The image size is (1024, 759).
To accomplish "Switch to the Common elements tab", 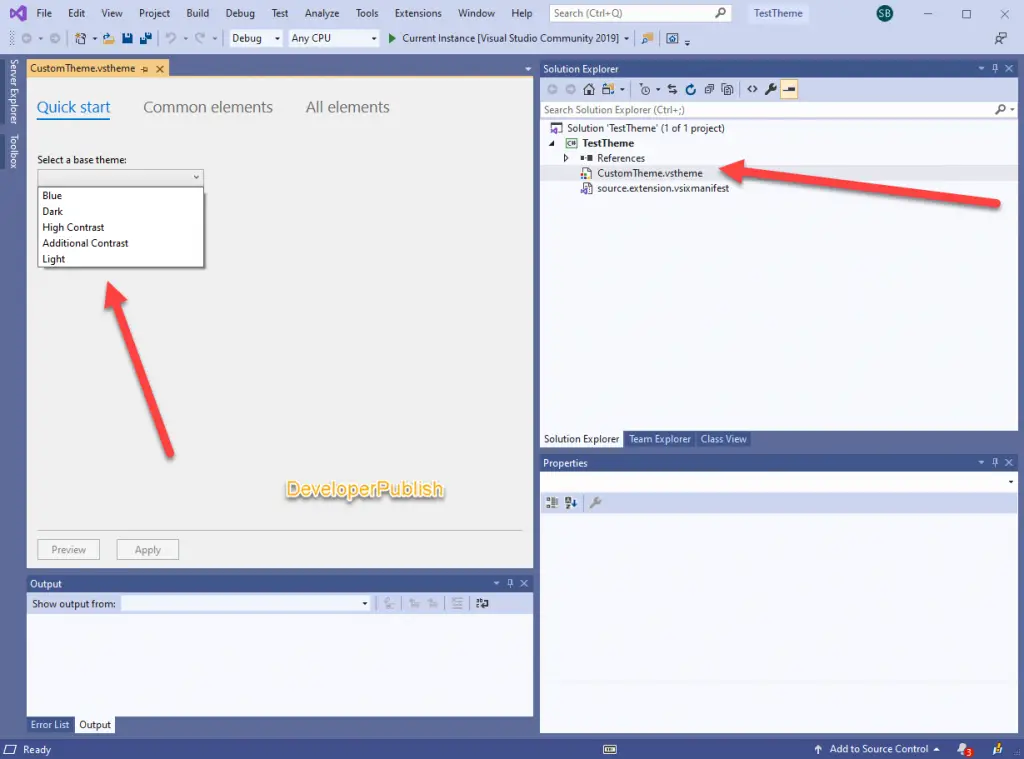I will click(208, 107).
